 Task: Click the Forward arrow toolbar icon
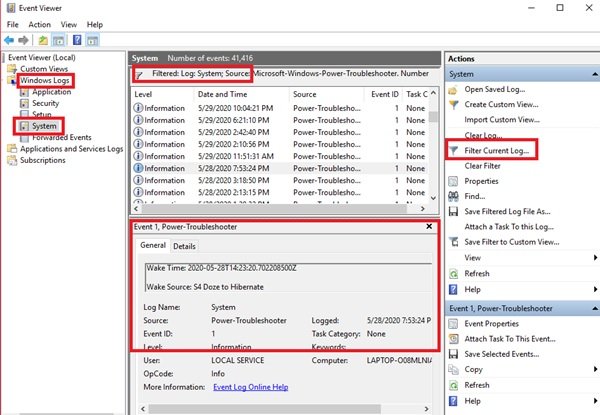point(23,40)
